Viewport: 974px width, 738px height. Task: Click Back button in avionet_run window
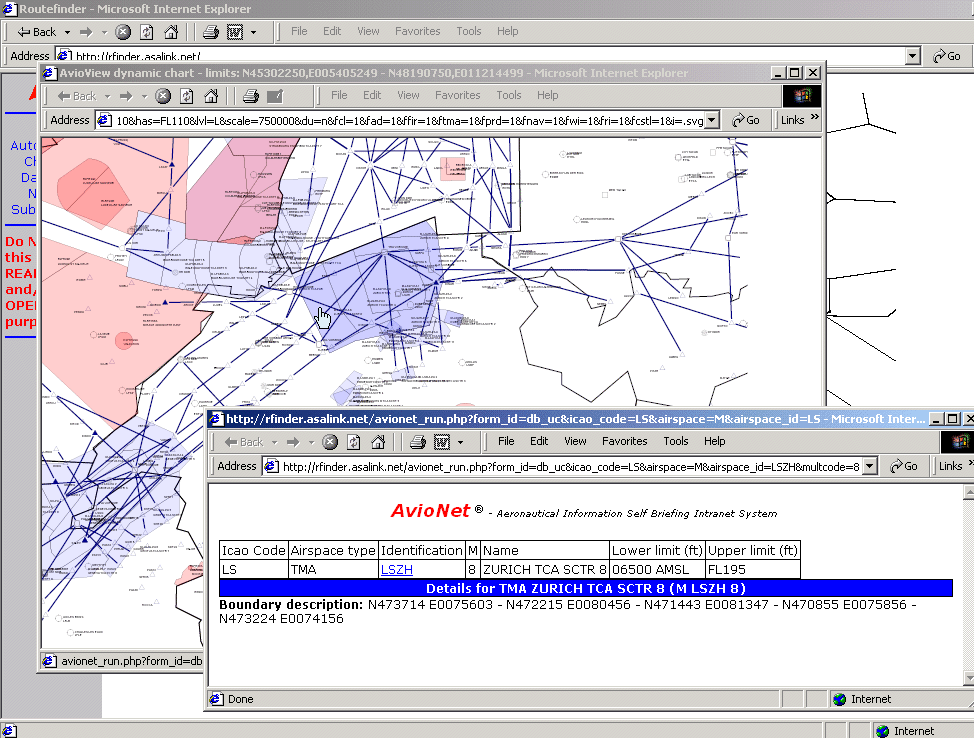pos(244,442)
